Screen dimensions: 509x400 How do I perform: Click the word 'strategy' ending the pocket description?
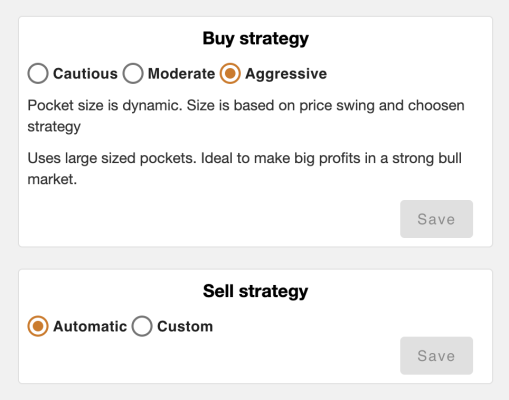click(54, 127)
